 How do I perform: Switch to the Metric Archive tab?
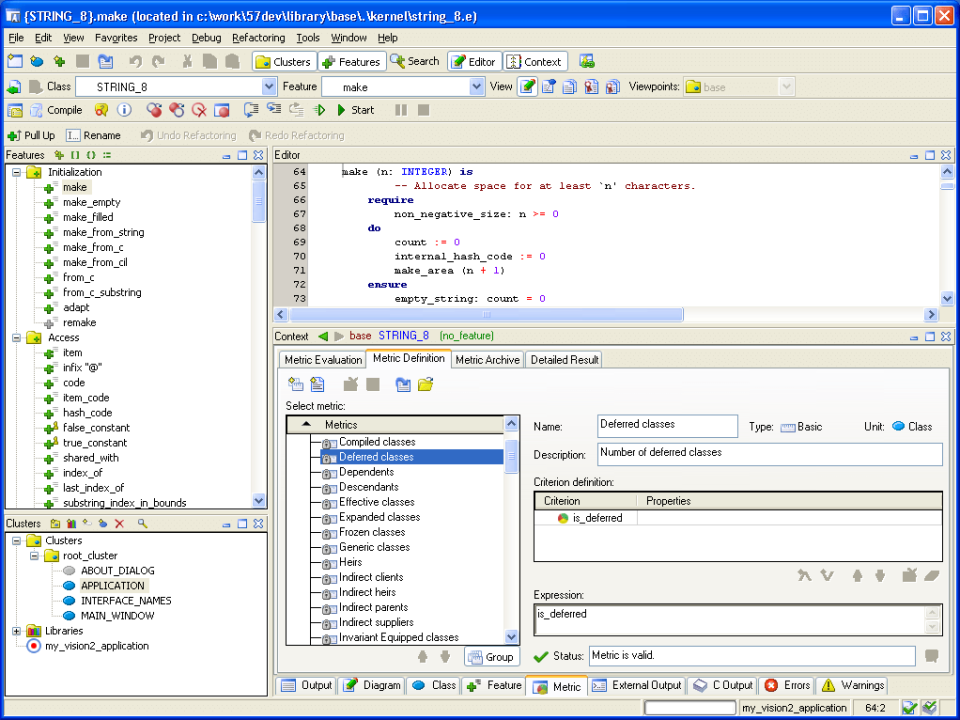pyautogui.click(x=487, y=359)
